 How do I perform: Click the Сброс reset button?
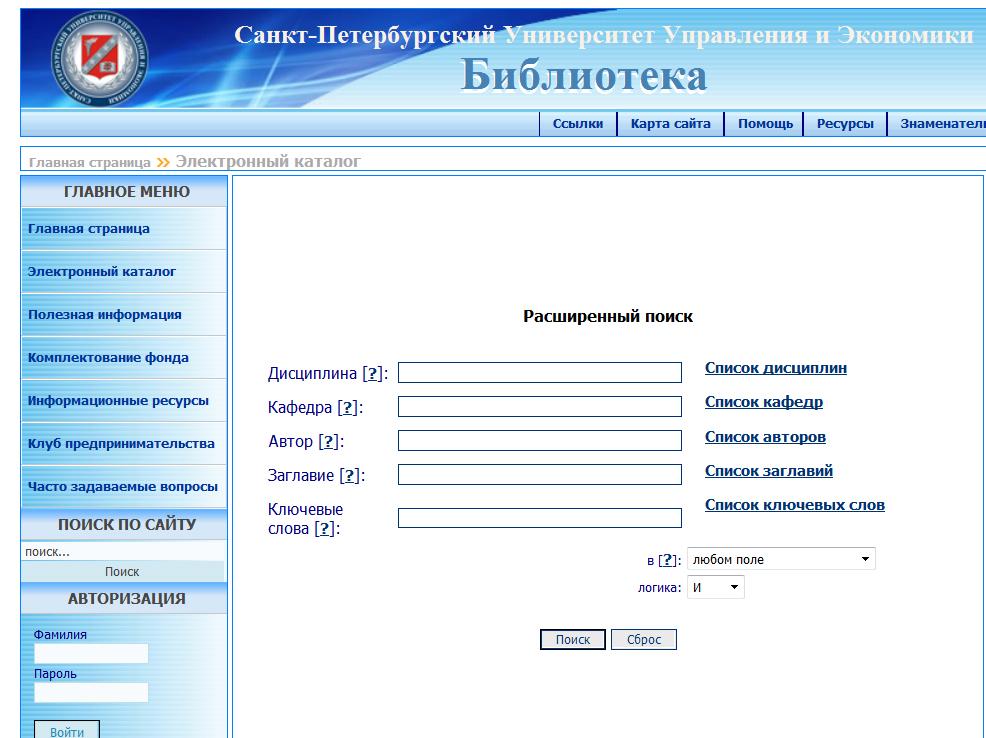tap(644, 639)
